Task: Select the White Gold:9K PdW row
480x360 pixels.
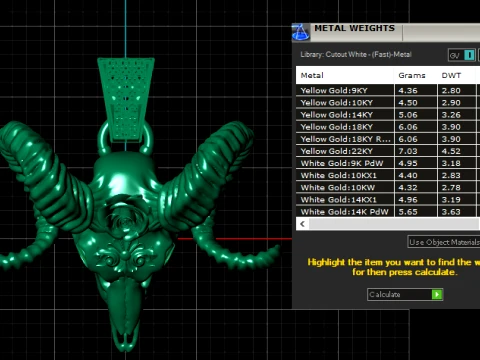Action: (x=388, y=163)
